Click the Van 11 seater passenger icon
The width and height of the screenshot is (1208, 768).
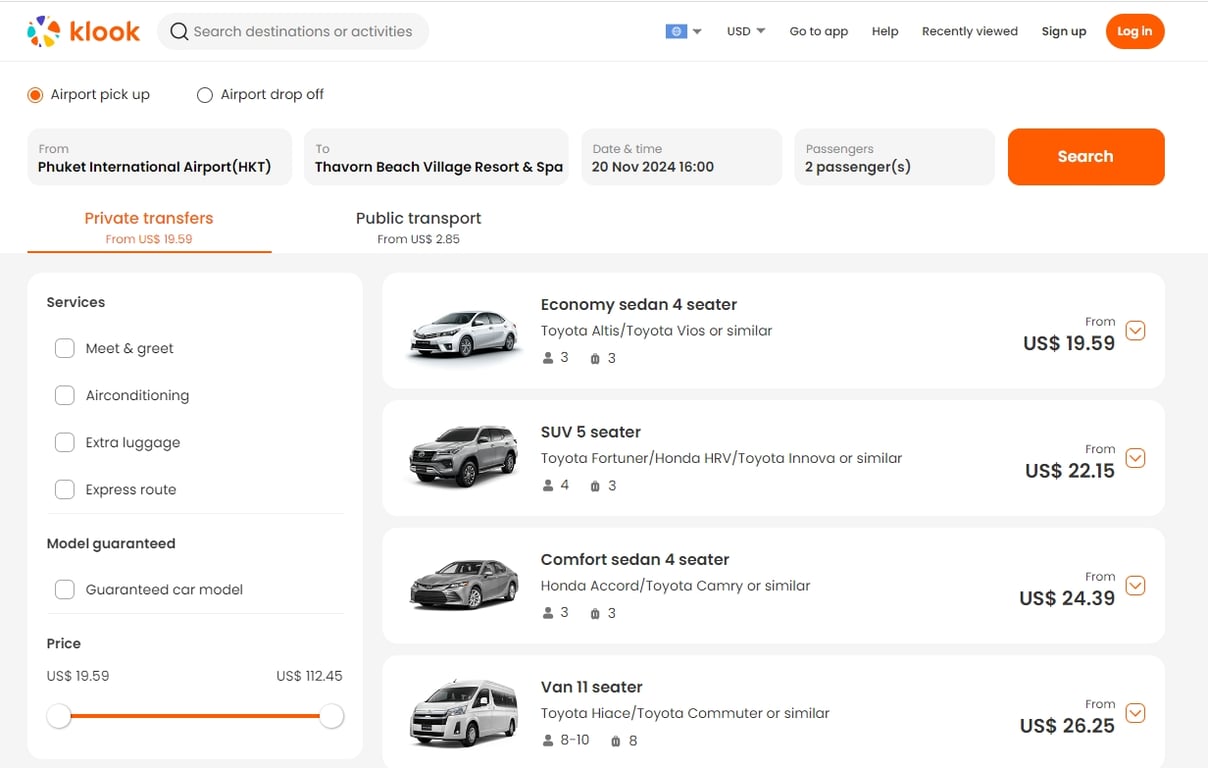548,741
